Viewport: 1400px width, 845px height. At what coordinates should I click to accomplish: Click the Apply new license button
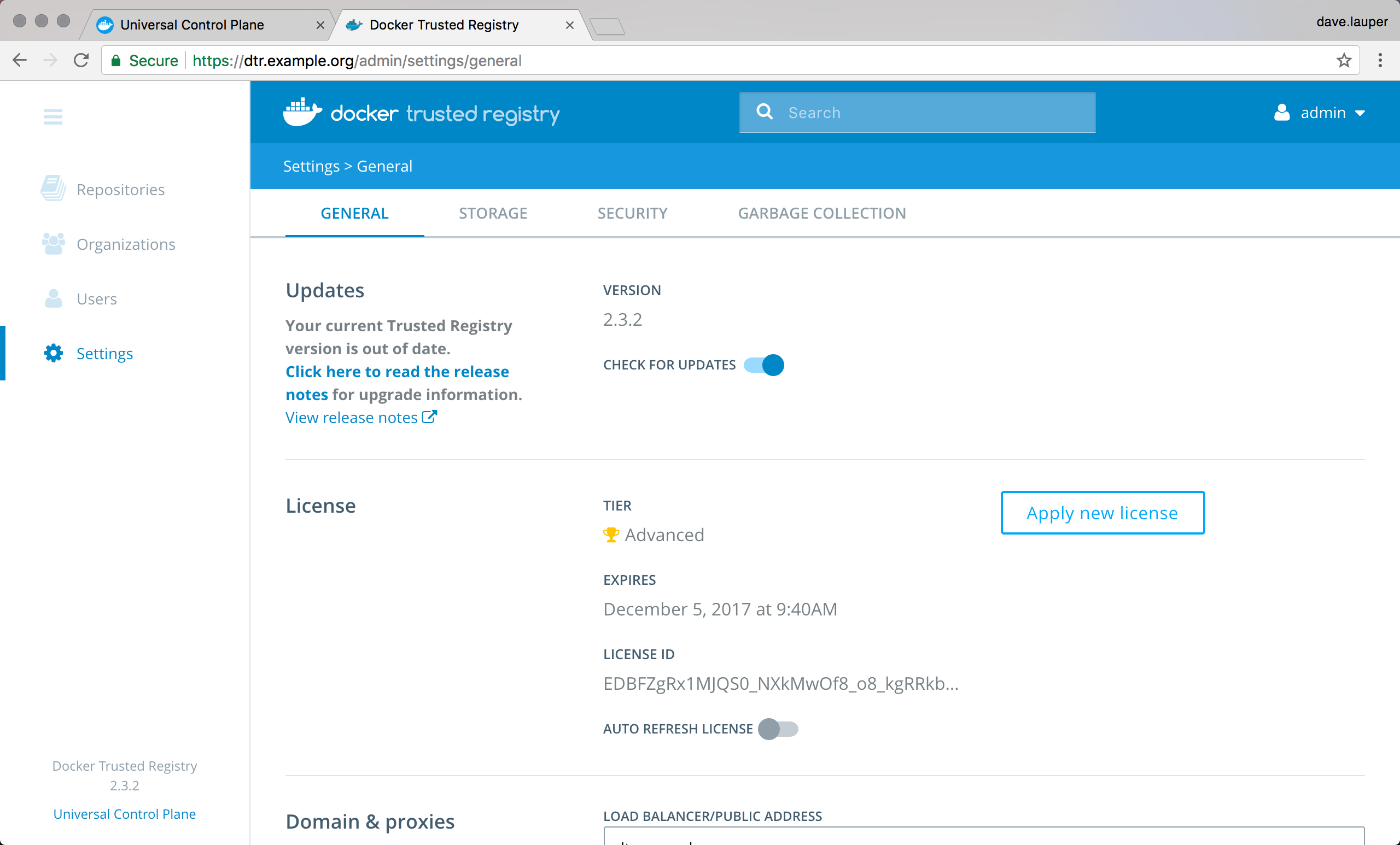(1102, 512)
